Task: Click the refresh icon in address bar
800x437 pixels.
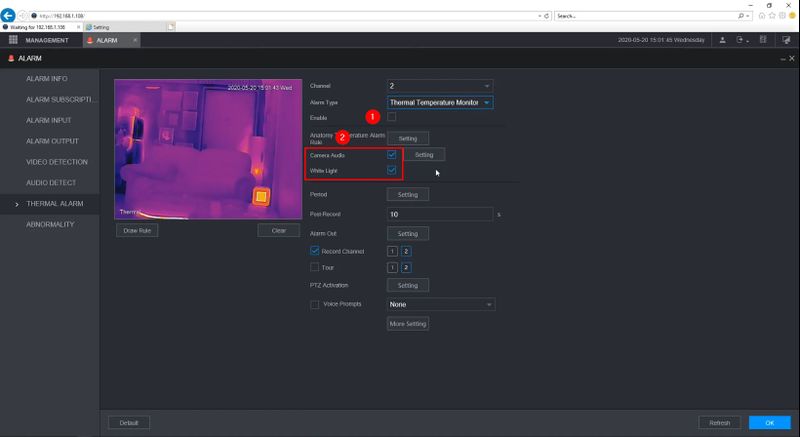Action: pos(546,16)
